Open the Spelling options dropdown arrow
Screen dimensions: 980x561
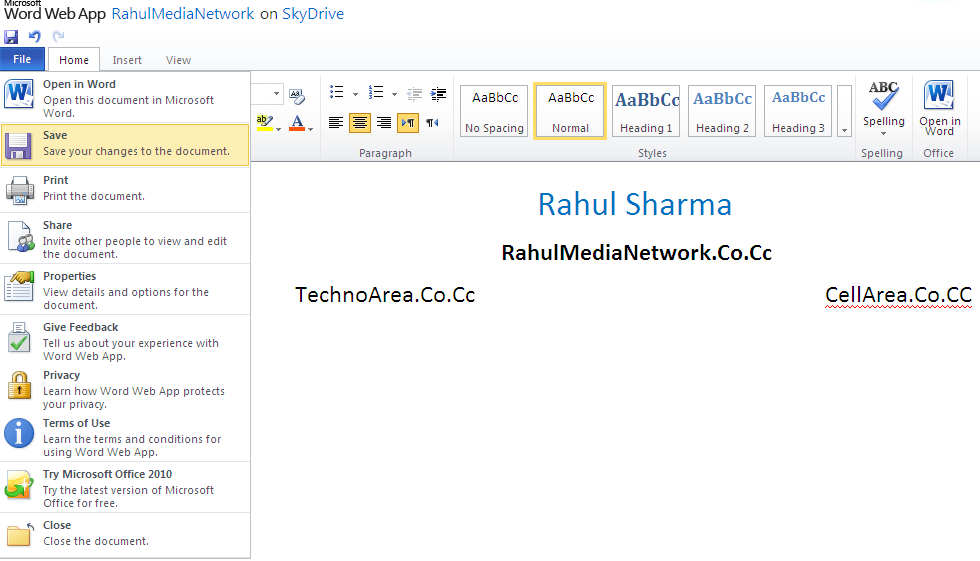[x=884, y=133]
